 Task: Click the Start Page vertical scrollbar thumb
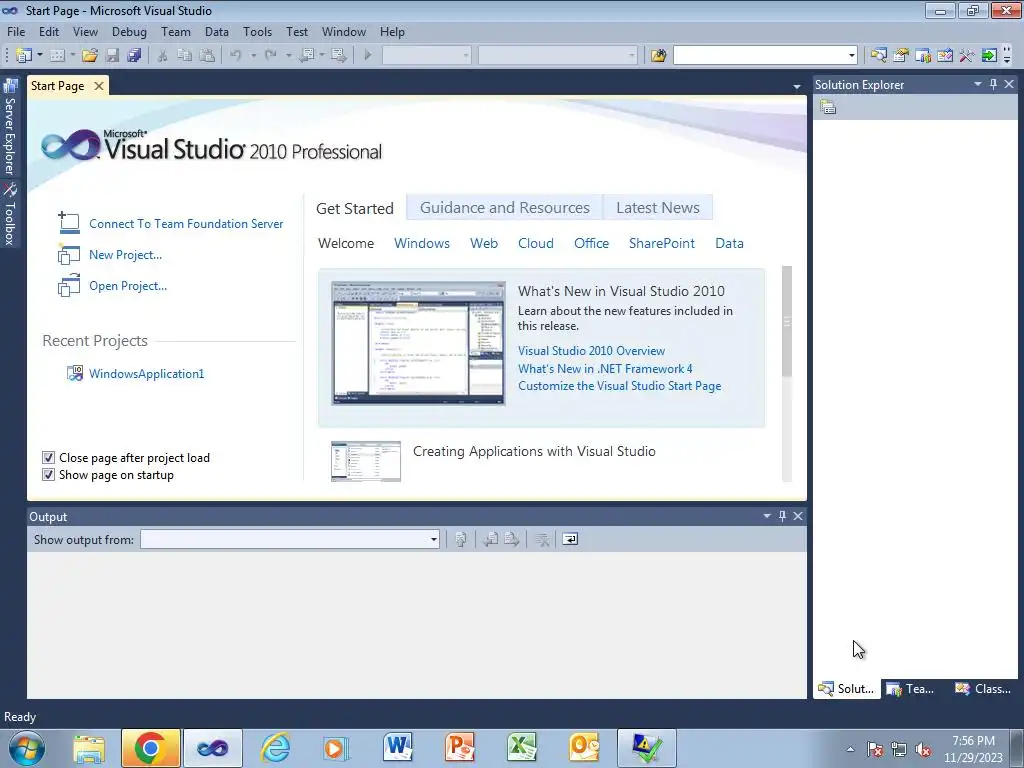[x=787, y=321]
